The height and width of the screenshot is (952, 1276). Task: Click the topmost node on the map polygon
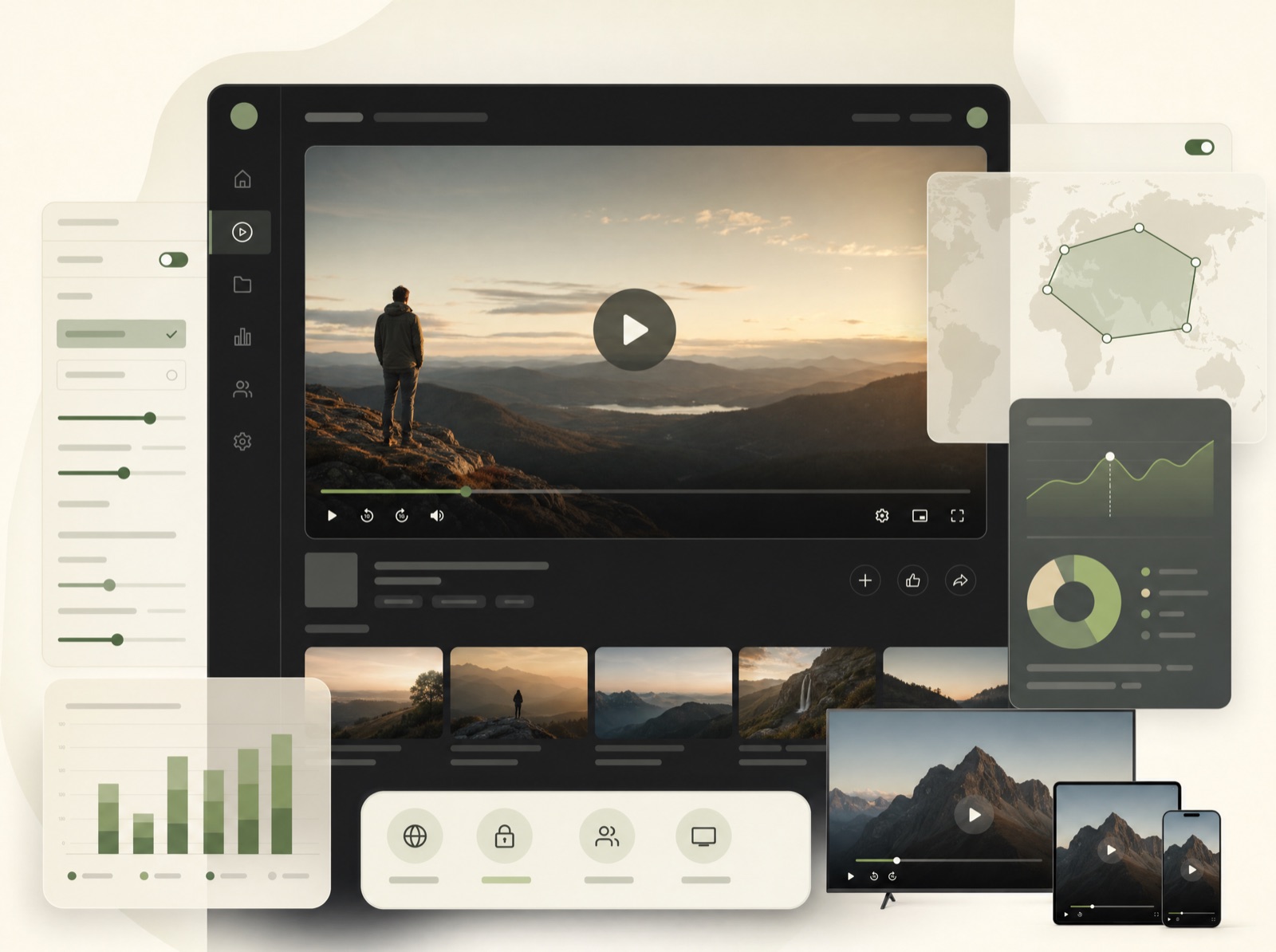click(x=1140, y=228)
